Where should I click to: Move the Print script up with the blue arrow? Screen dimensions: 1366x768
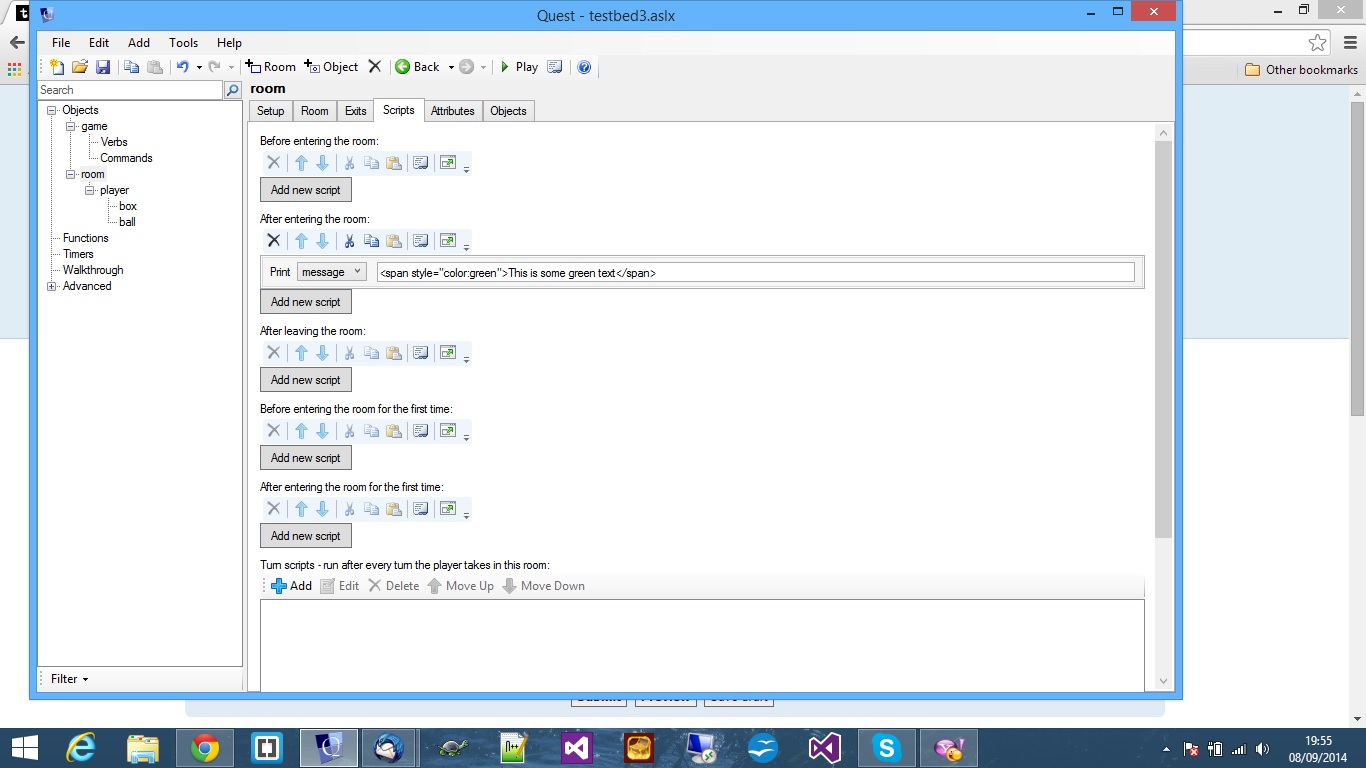point(300,240)
